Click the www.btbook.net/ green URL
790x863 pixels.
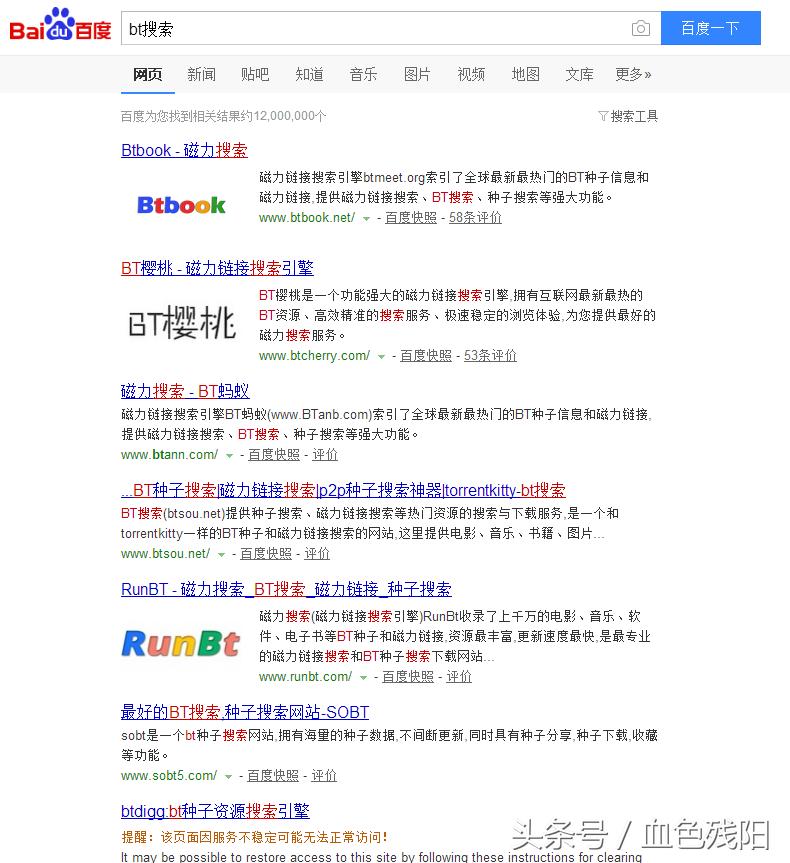pos(307,217)
